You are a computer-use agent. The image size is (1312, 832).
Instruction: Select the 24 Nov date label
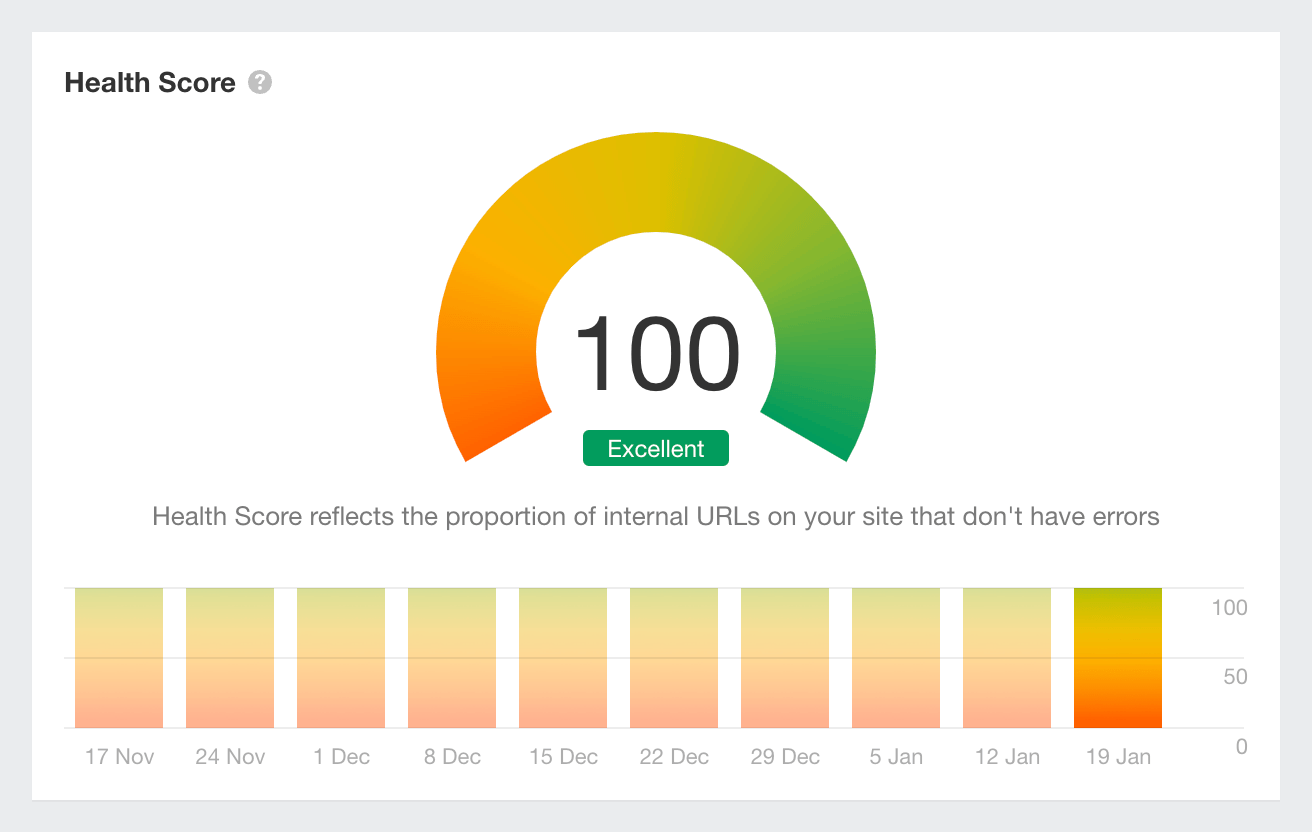point(229,757)
